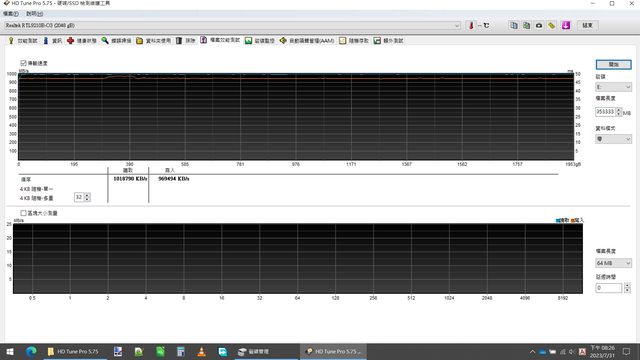Image resolution: width=640 pixels, height=360 pixels.
Task: Click the green copy toolbar icon
Action: click(527, 25)
